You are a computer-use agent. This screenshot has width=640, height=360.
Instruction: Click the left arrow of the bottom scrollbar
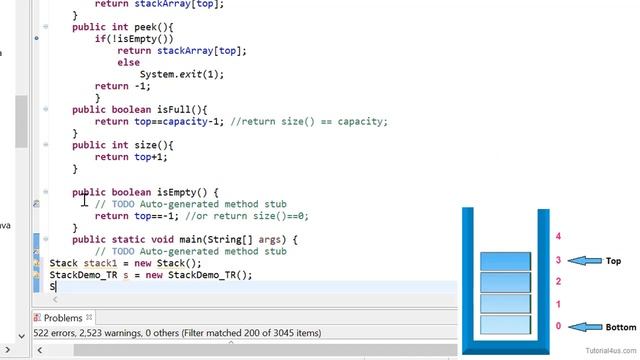coord(40,350)
